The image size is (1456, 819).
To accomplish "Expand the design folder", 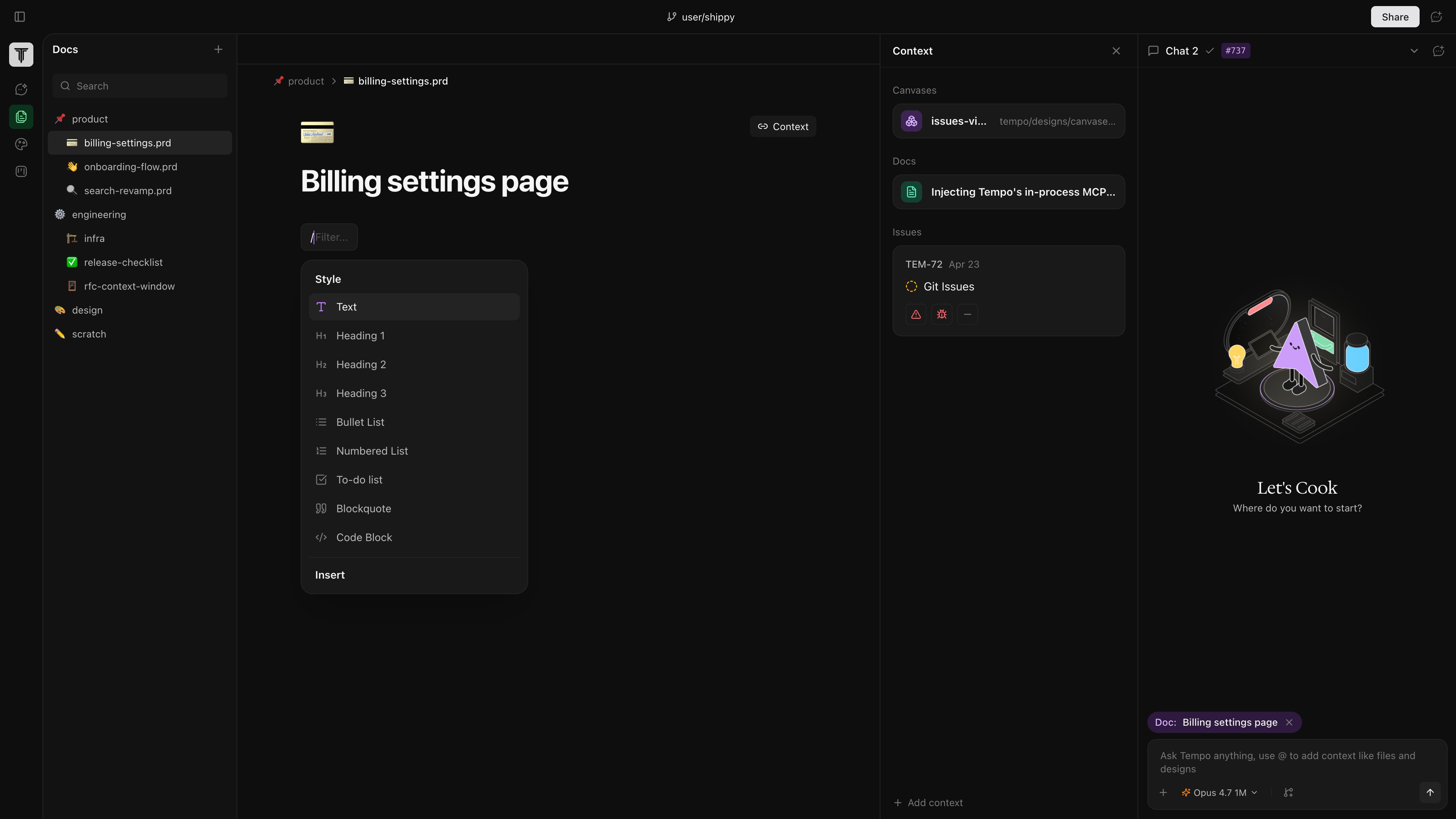I will click(140, 310).
